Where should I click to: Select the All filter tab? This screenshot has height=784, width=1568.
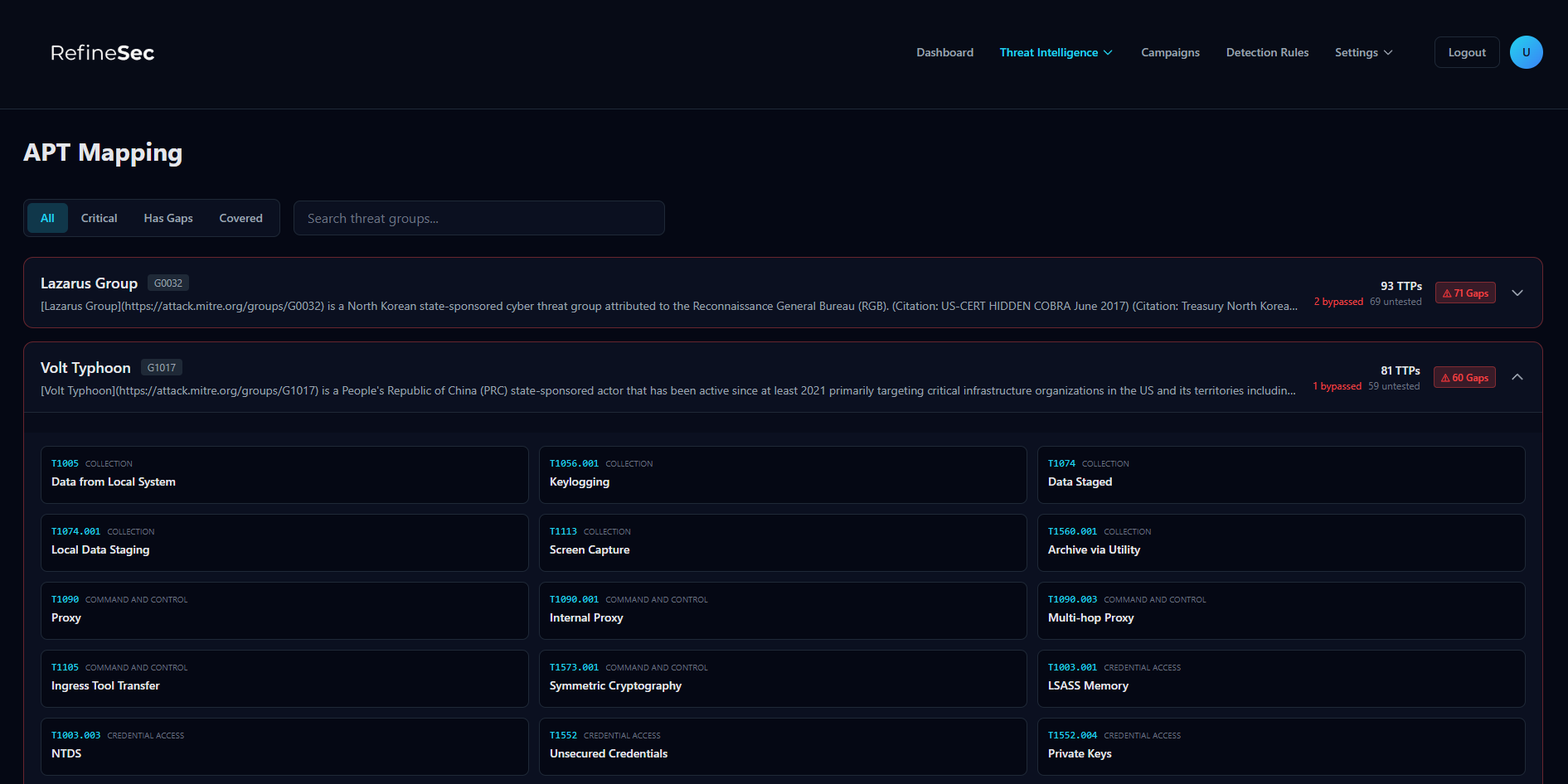pyautogui.click(x=47, y=218)
